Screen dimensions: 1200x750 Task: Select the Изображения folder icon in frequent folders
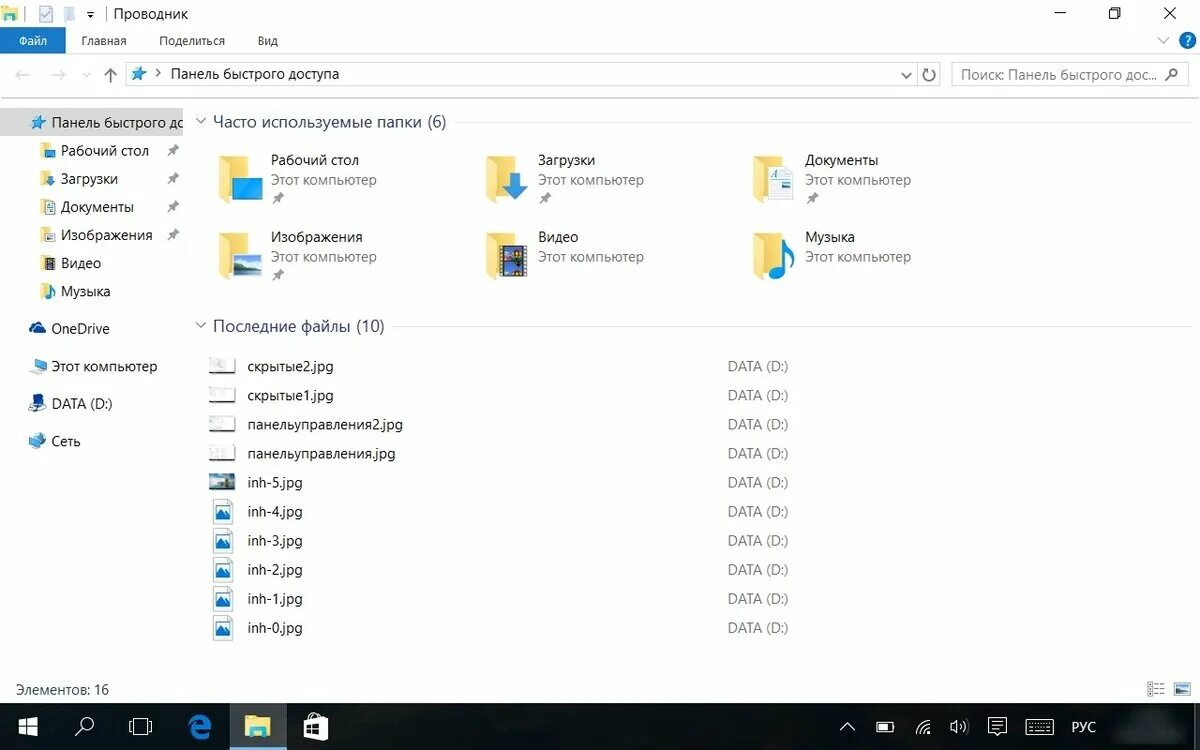pos(240,255)
